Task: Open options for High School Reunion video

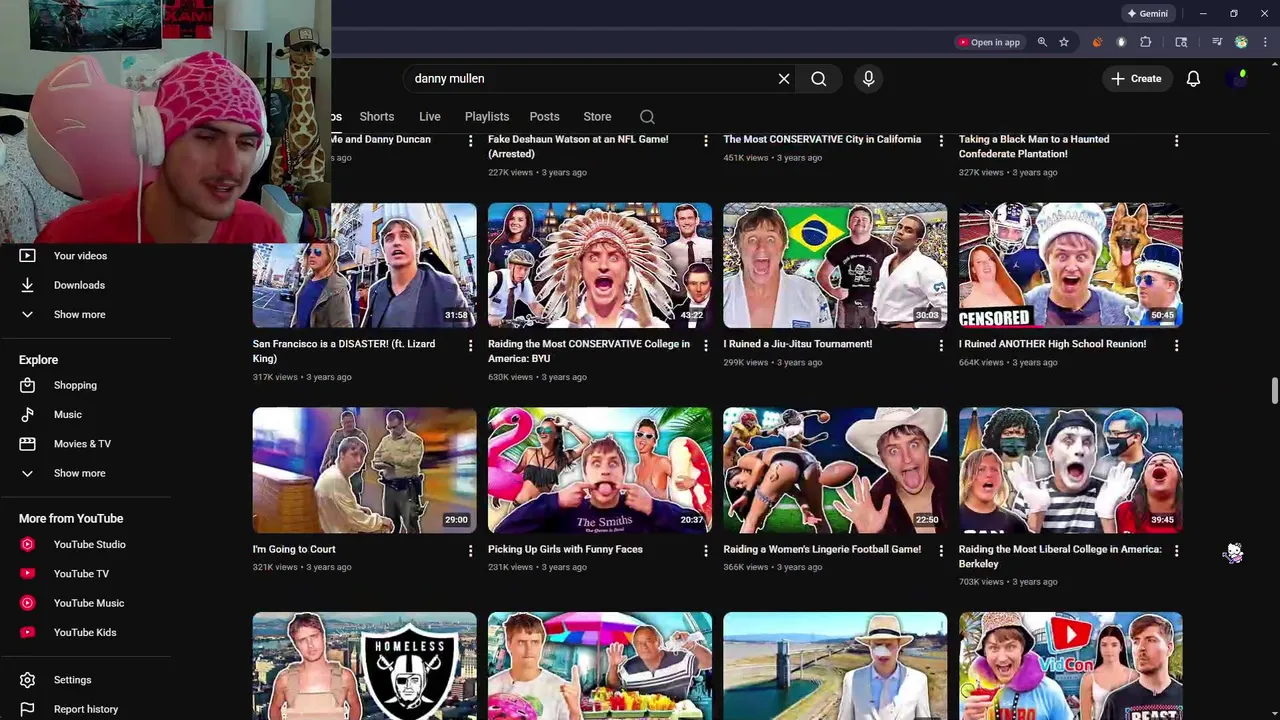Action: (x=1176, y=345)
